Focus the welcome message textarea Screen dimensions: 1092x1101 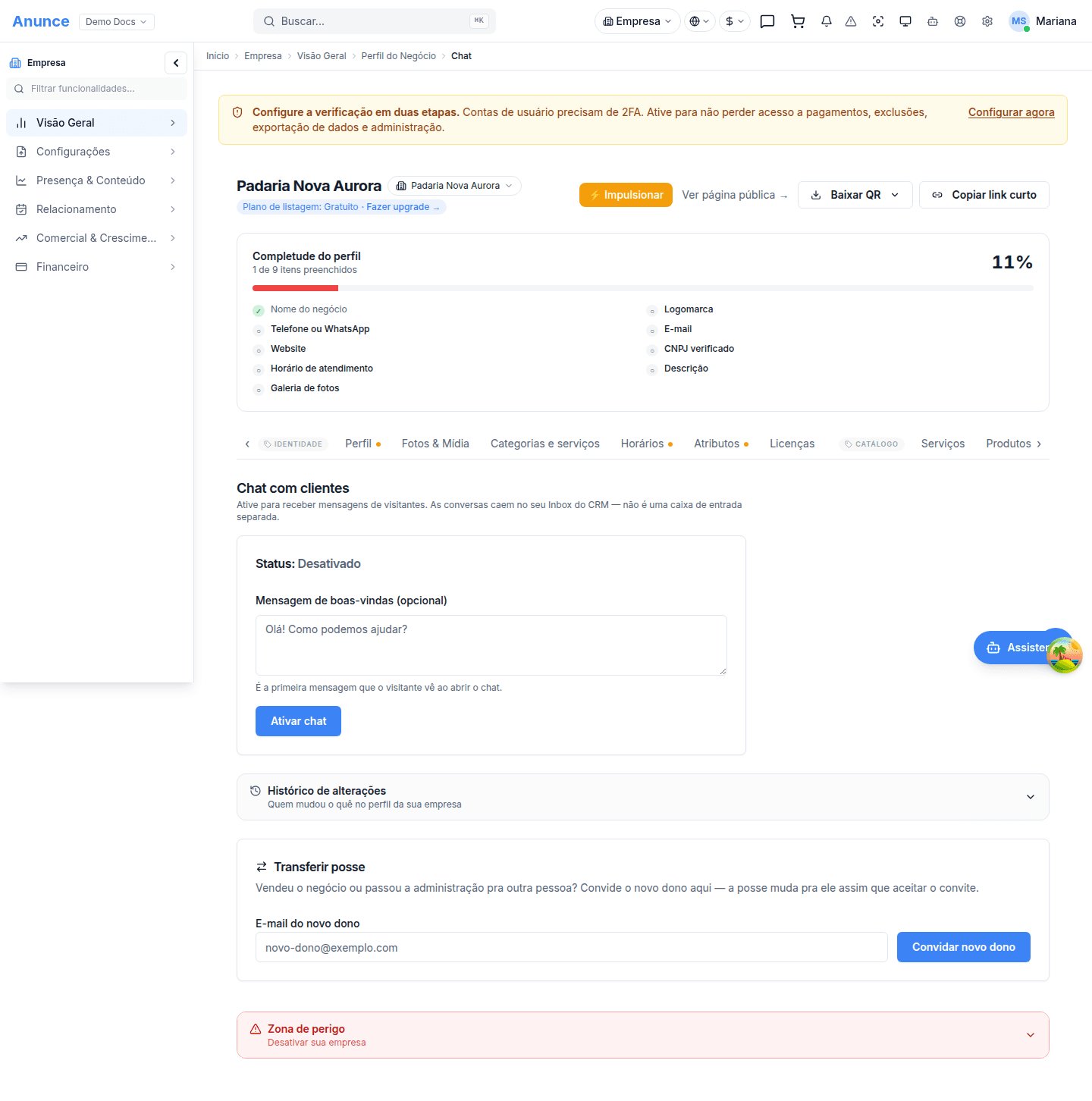pyautogui.click(x=491, y=645)
